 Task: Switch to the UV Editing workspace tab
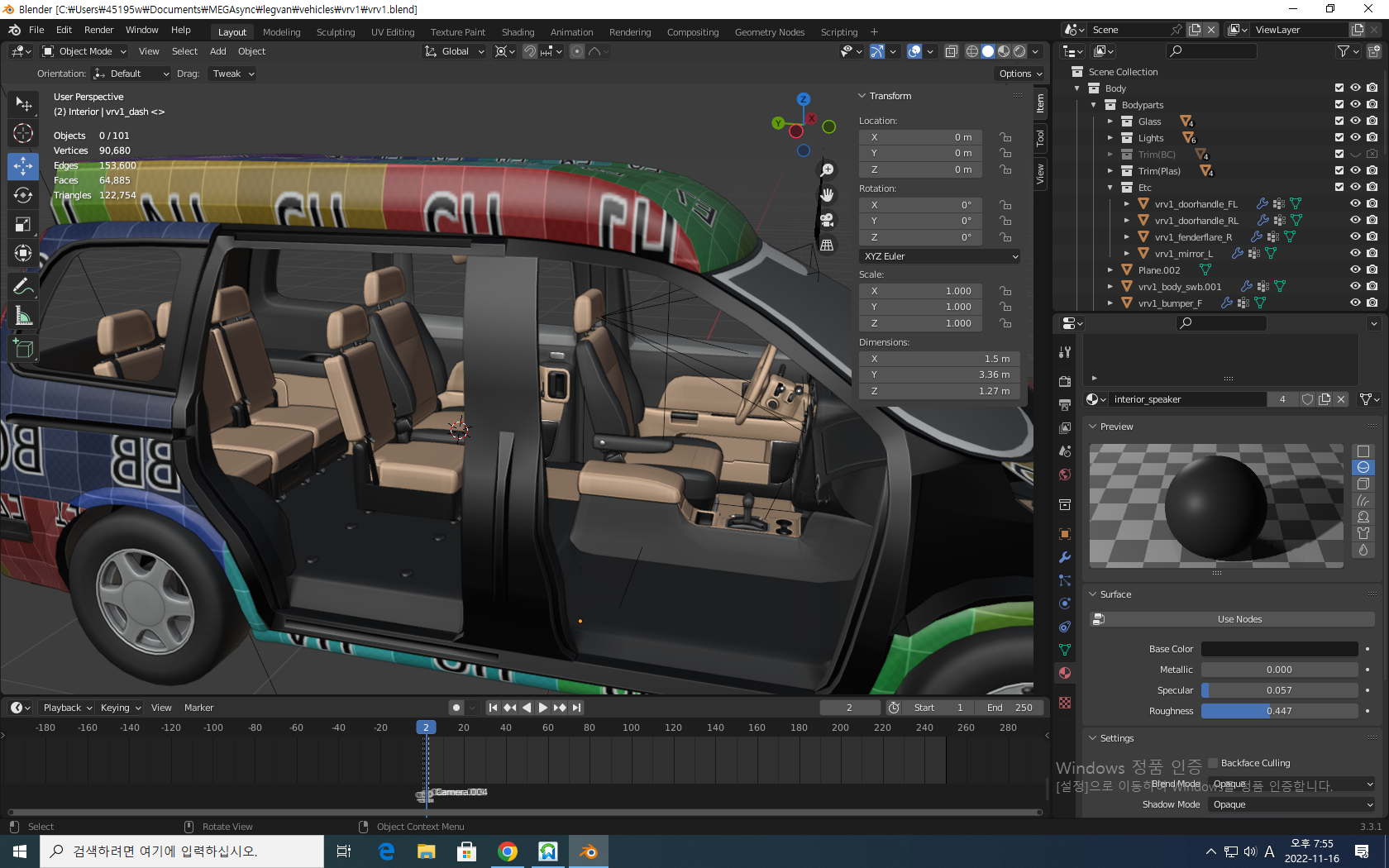(392, 32)
